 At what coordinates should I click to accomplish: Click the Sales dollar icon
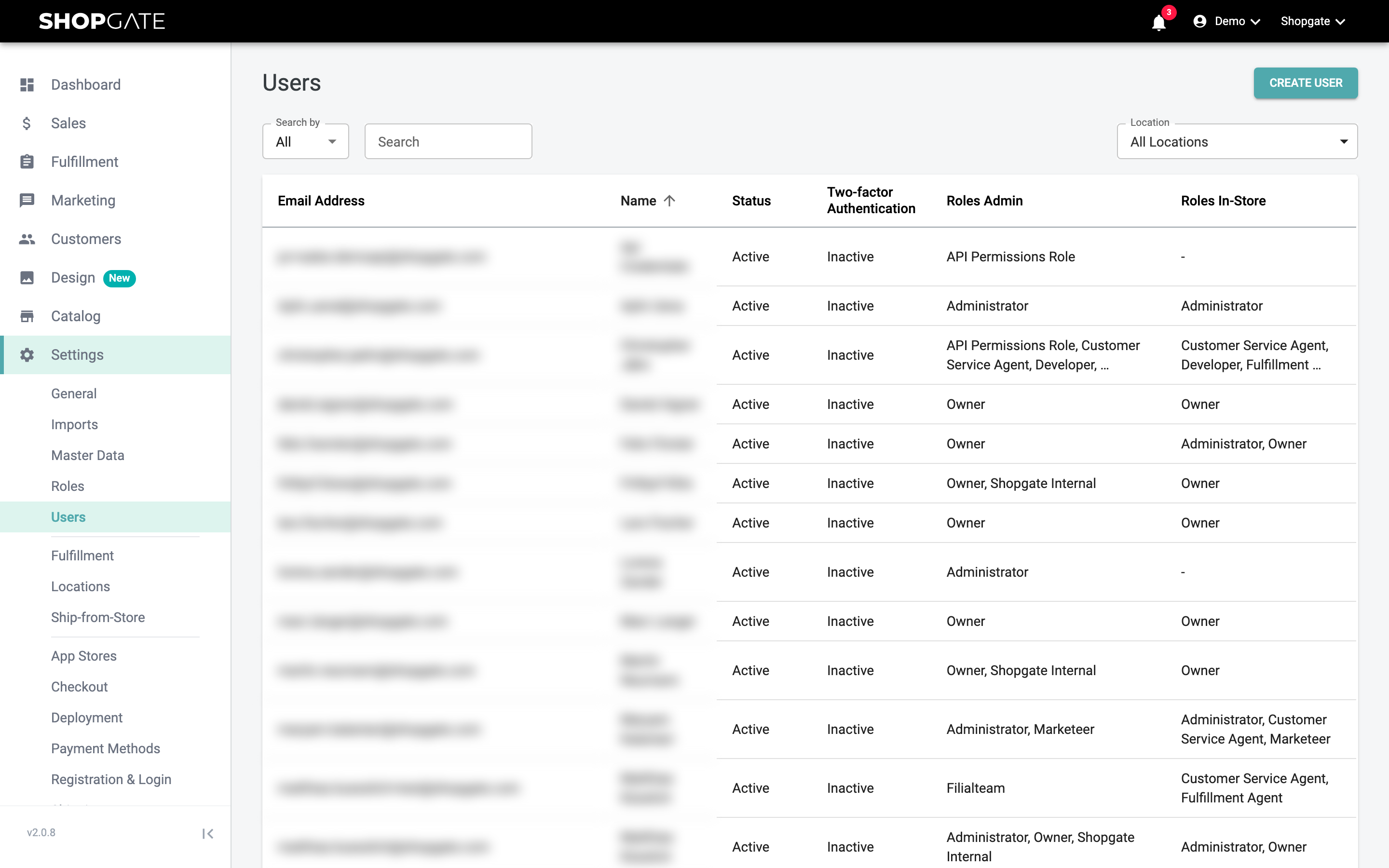(x=27, y=123)
